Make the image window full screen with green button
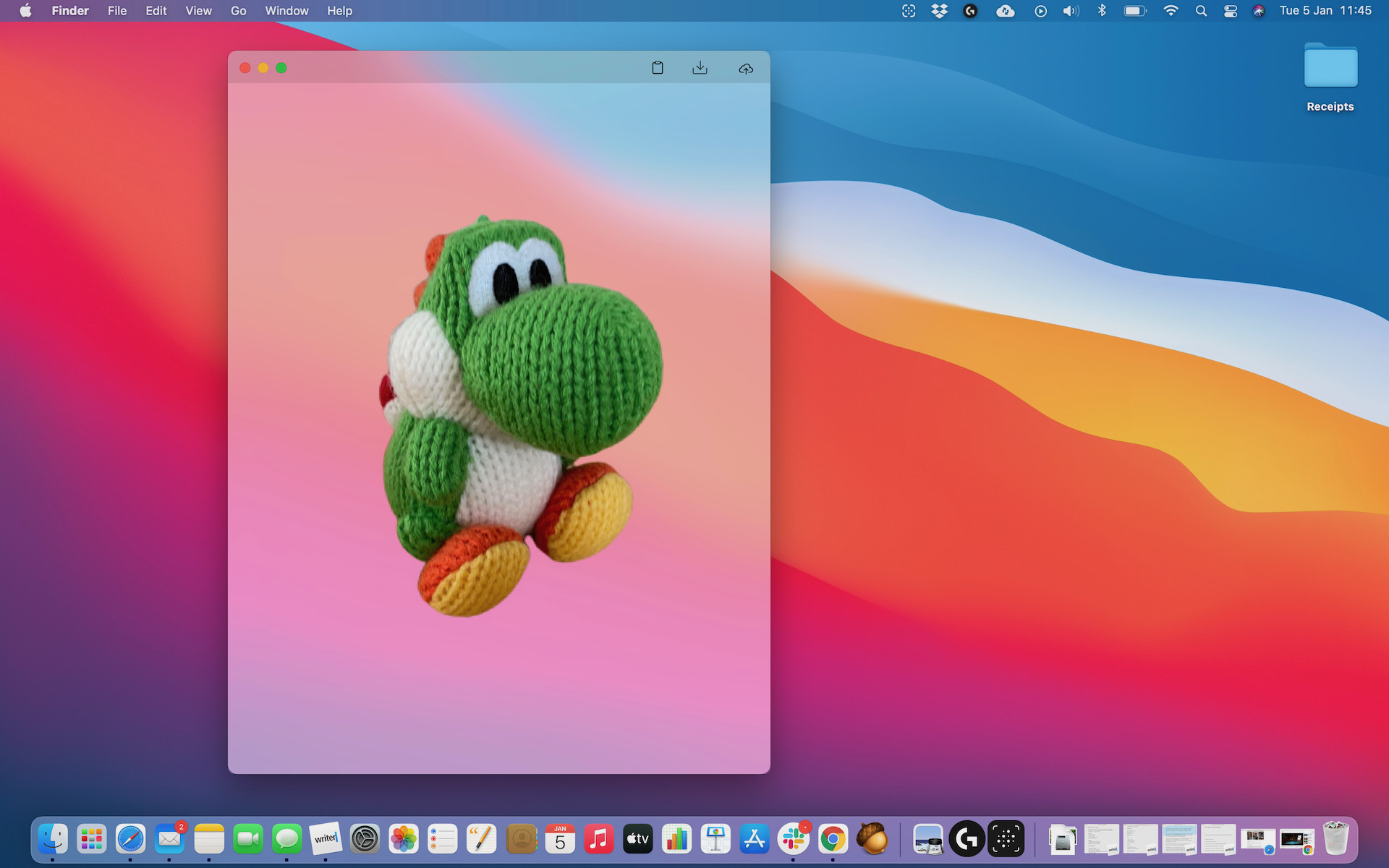The image size is (1389, 868). (281, 68)
